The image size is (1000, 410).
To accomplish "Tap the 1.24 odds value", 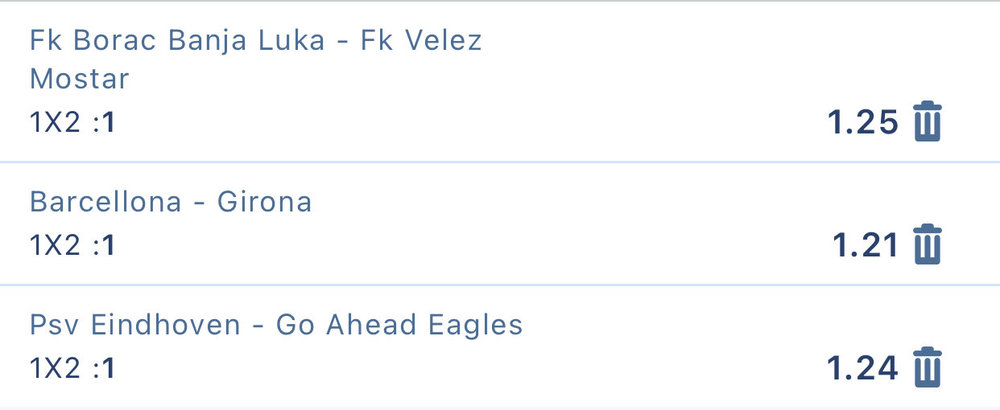I will (x=863, y=369).
